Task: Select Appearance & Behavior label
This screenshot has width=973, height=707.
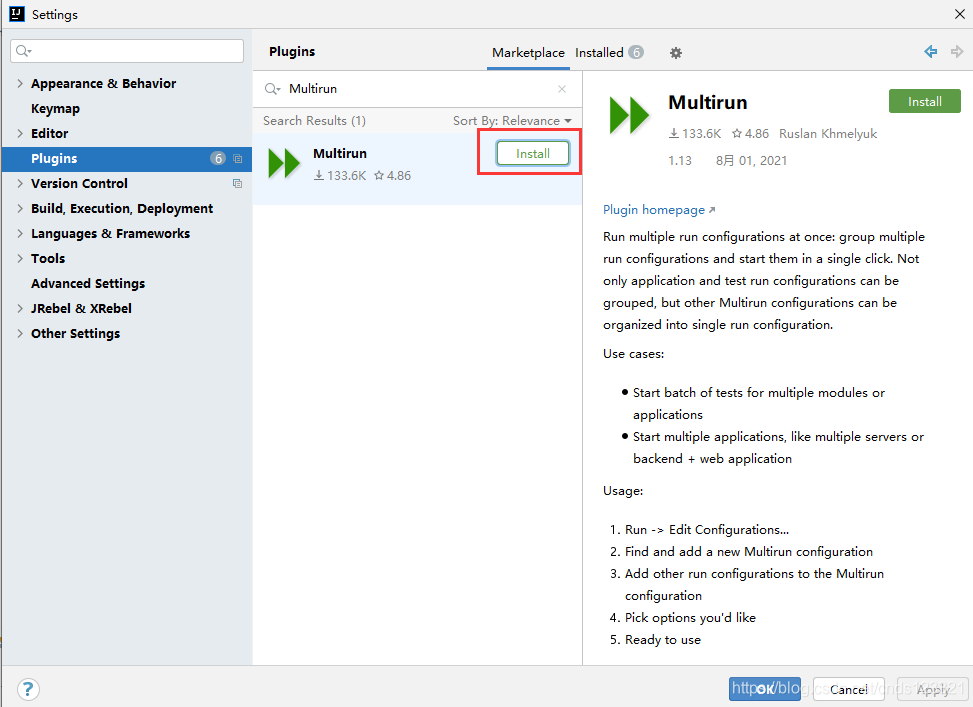Action: point(104,83)
